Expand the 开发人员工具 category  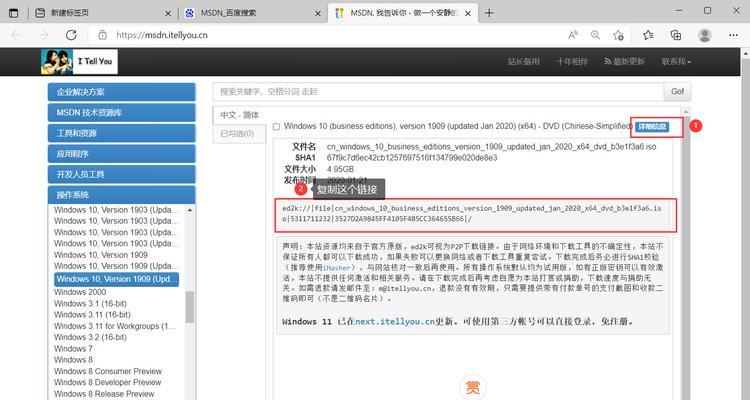tap(121, 174)
